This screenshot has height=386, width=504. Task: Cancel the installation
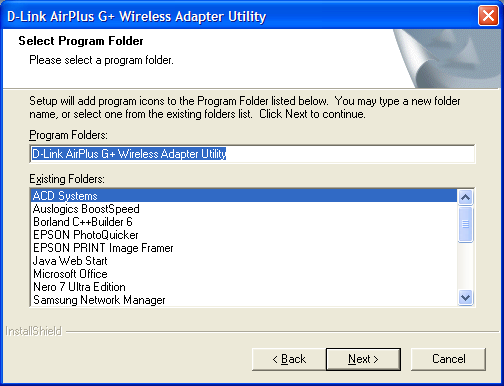pos(448,359)
